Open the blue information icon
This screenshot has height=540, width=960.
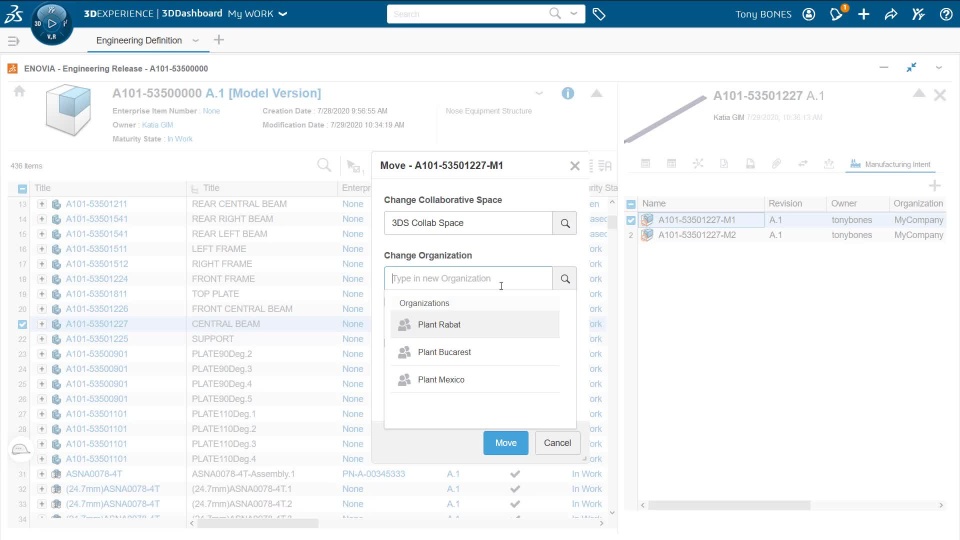click(568, 93)
